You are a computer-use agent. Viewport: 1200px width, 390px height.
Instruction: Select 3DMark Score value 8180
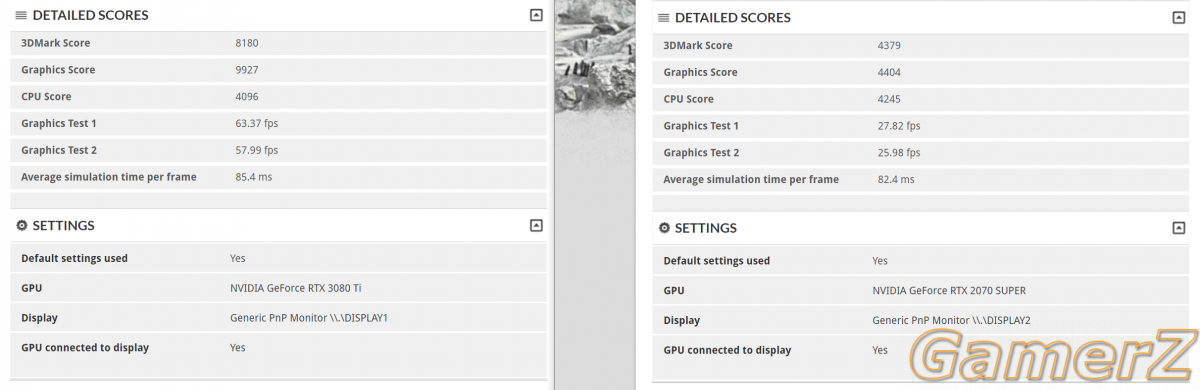tap(246, 43)
